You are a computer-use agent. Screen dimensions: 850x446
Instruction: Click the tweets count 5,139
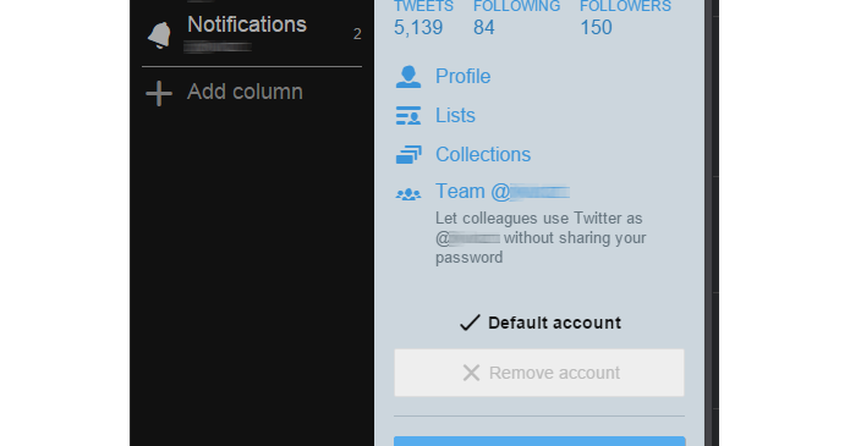pos(418,28)
